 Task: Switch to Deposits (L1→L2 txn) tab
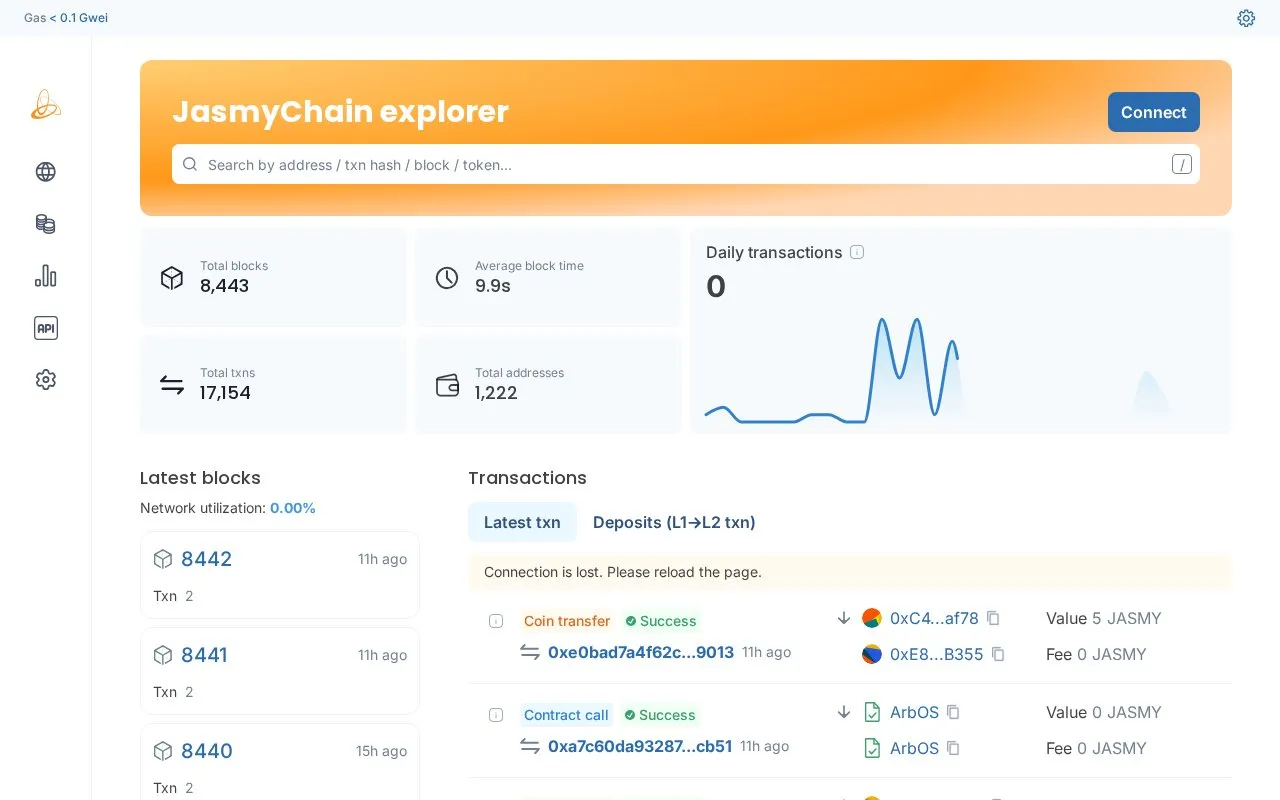point(674,522)
